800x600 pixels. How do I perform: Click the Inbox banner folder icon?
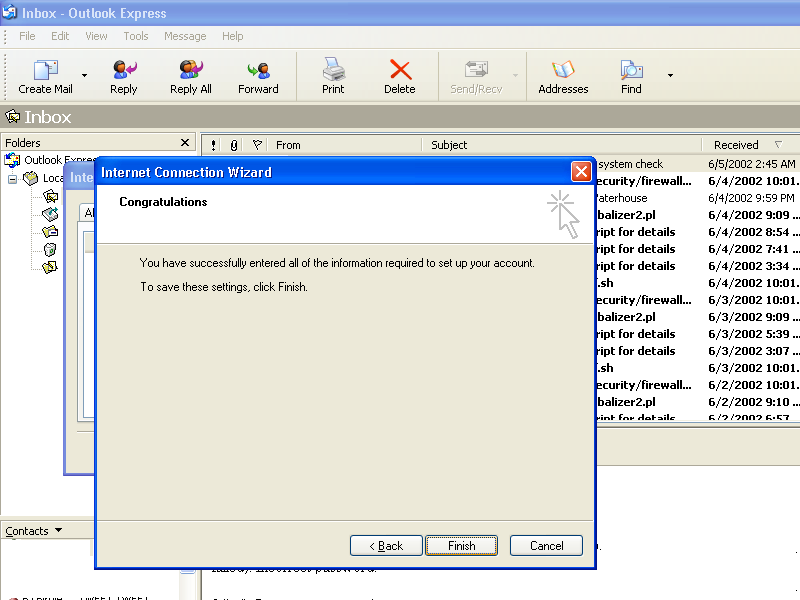pyautogui.click(x=12, y=117)
